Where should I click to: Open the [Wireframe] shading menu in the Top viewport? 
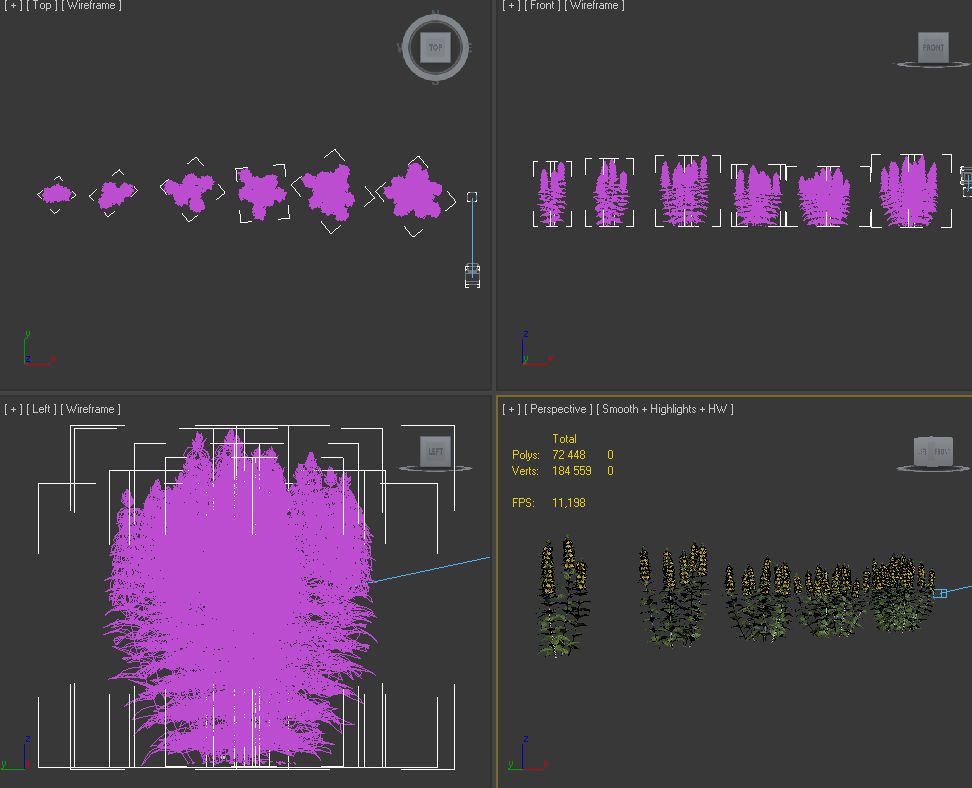tap(91, 6)
